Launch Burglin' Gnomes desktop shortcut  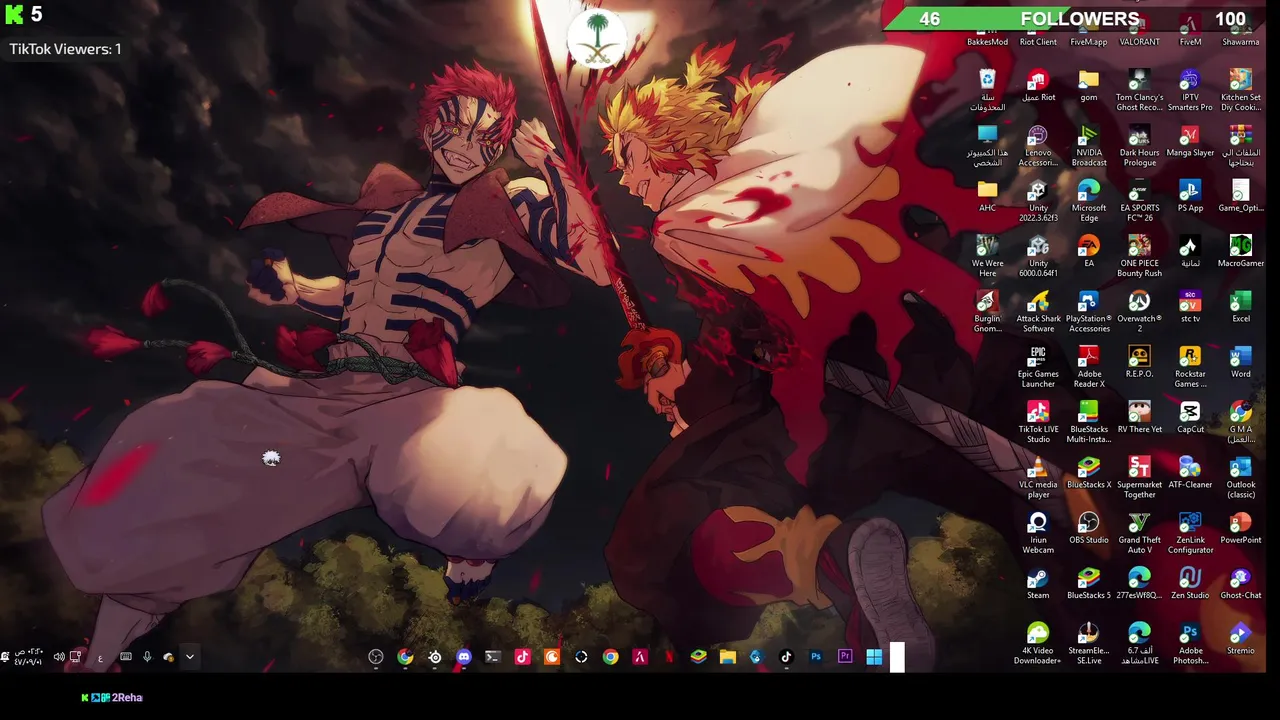987,311
